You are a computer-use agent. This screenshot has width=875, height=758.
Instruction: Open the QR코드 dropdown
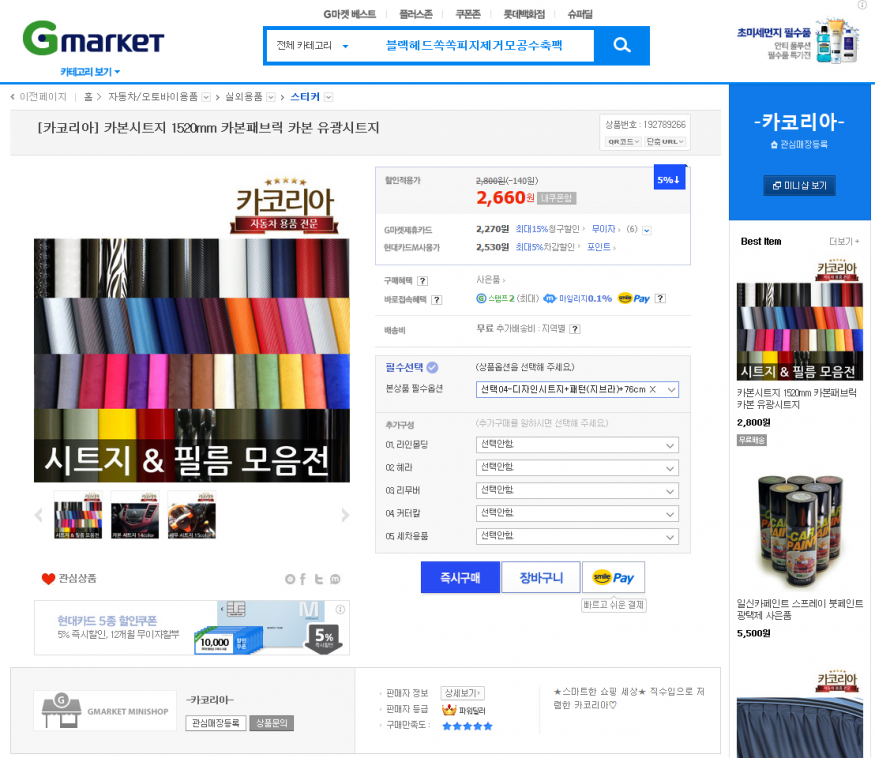(623, 142)
